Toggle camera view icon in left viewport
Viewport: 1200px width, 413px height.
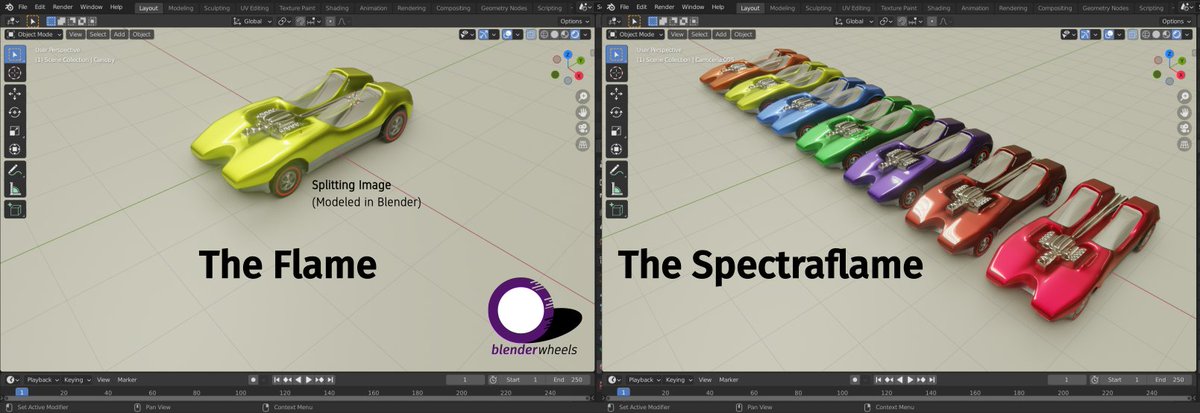coord(582,128)
